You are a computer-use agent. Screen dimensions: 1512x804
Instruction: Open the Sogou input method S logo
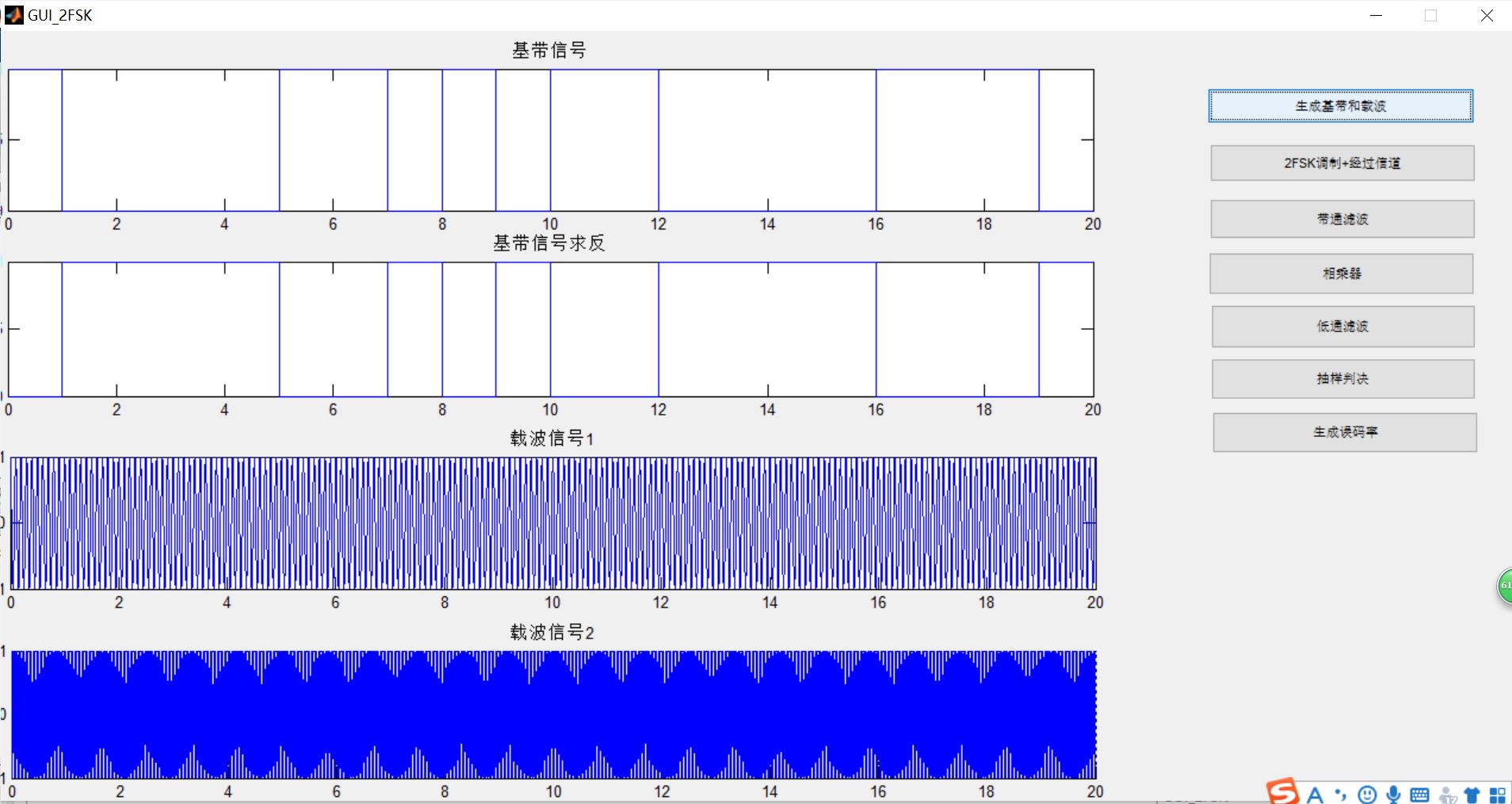[1282, 792]
